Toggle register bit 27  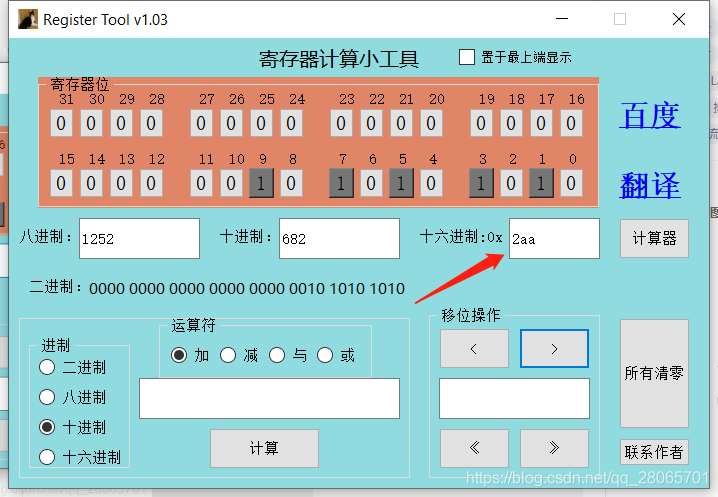click(201, 123)
